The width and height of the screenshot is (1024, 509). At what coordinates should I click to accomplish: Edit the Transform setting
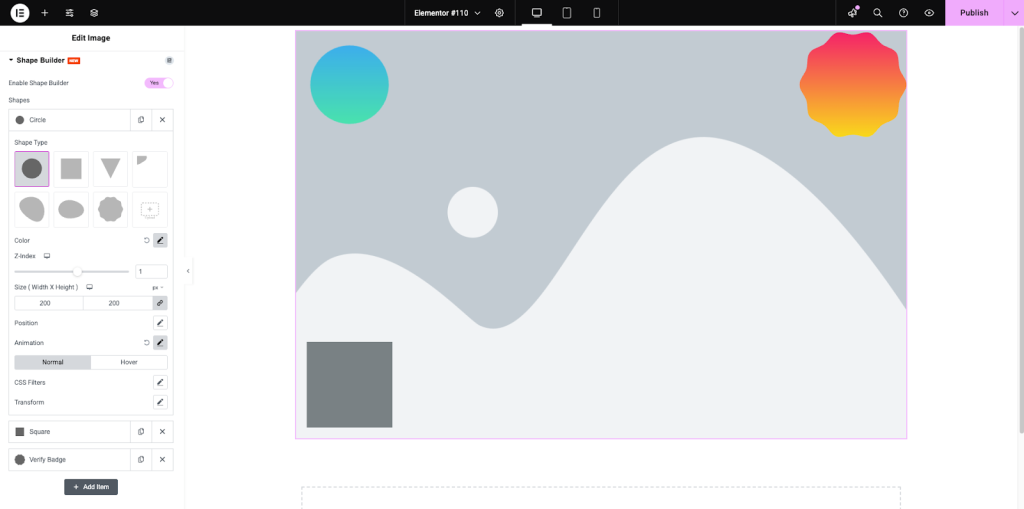click(160, 402)
